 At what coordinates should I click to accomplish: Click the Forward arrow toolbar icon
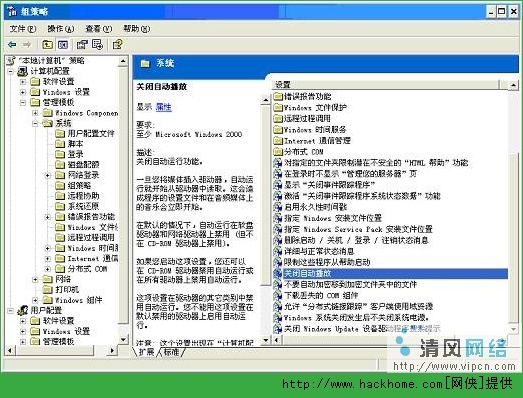click(x=27, y=44)
